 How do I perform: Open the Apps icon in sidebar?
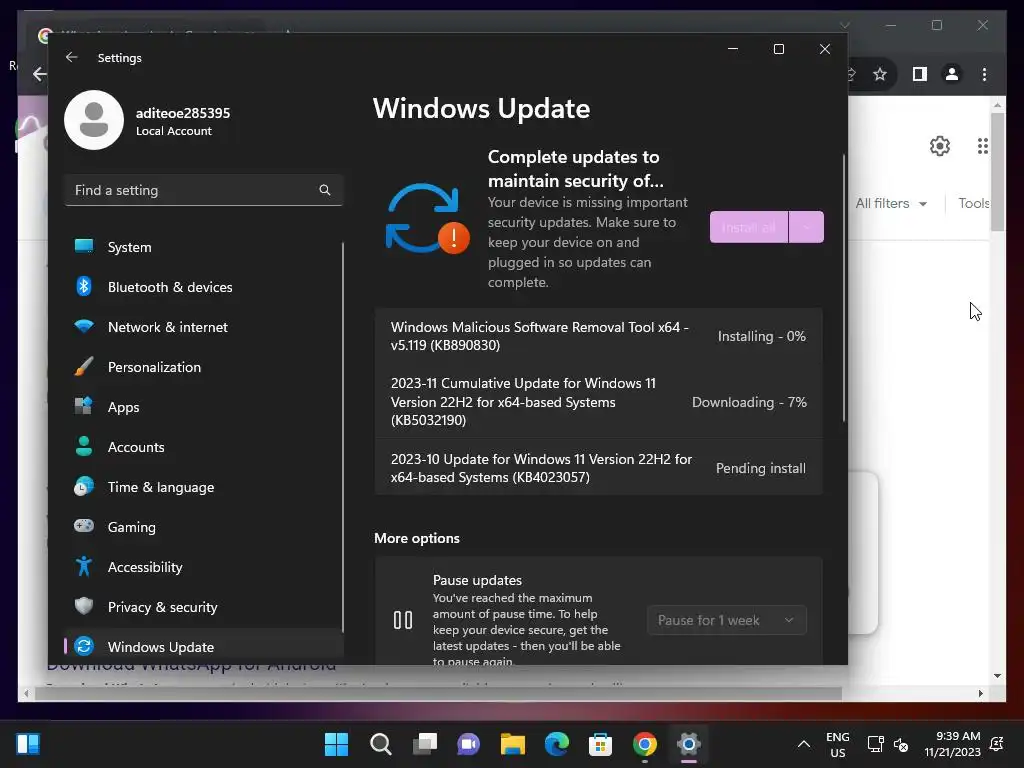[84, 406]
